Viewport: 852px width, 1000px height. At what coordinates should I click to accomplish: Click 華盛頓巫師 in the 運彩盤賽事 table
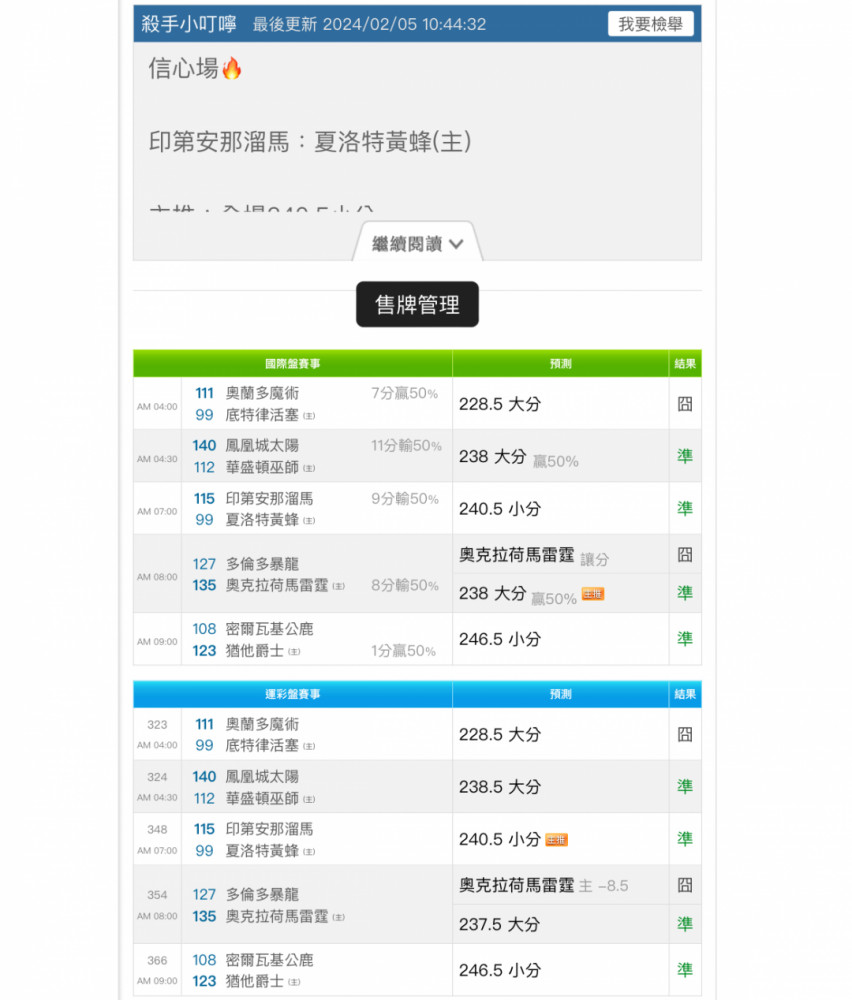pos(262,798)
